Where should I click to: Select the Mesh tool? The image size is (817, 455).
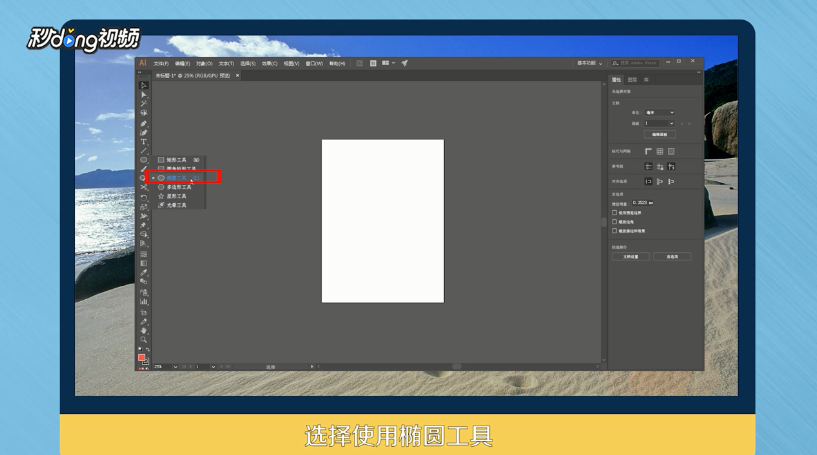click(144, 254)
